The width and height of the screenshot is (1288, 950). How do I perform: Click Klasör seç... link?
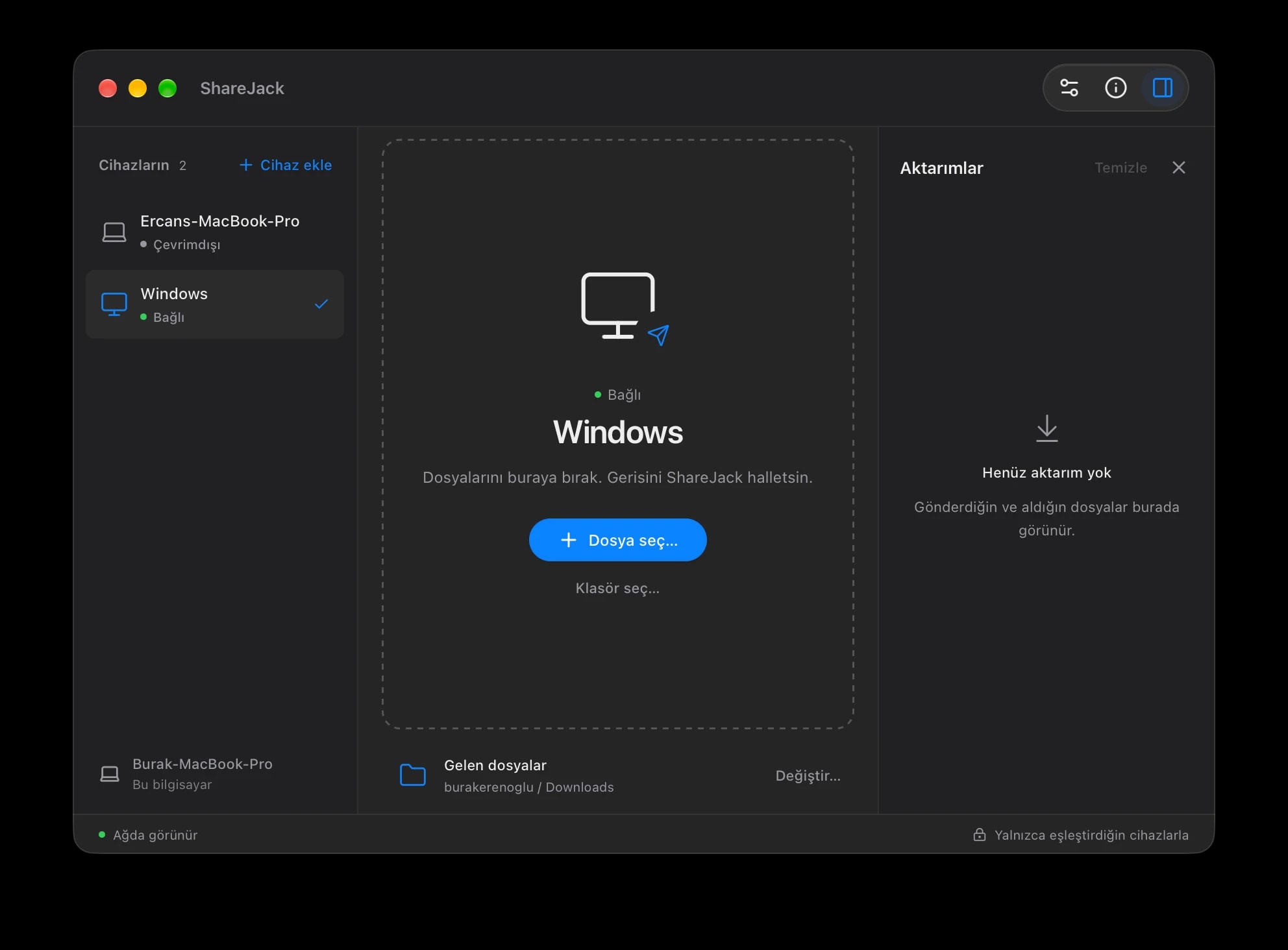[617, 588]
